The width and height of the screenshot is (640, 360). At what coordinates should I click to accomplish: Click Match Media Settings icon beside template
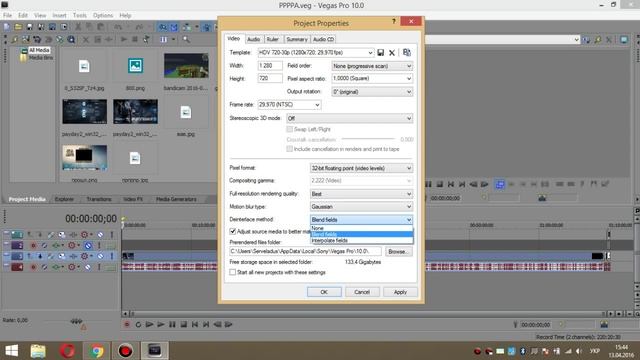point(407,52)
